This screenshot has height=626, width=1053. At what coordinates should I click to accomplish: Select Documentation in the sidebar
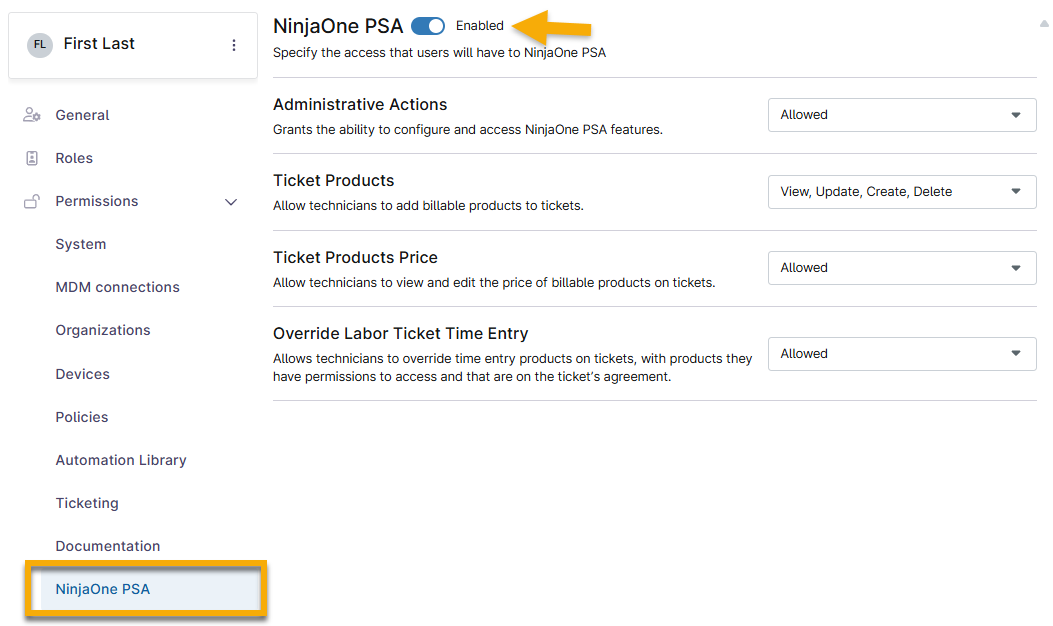tap(108, 546)
